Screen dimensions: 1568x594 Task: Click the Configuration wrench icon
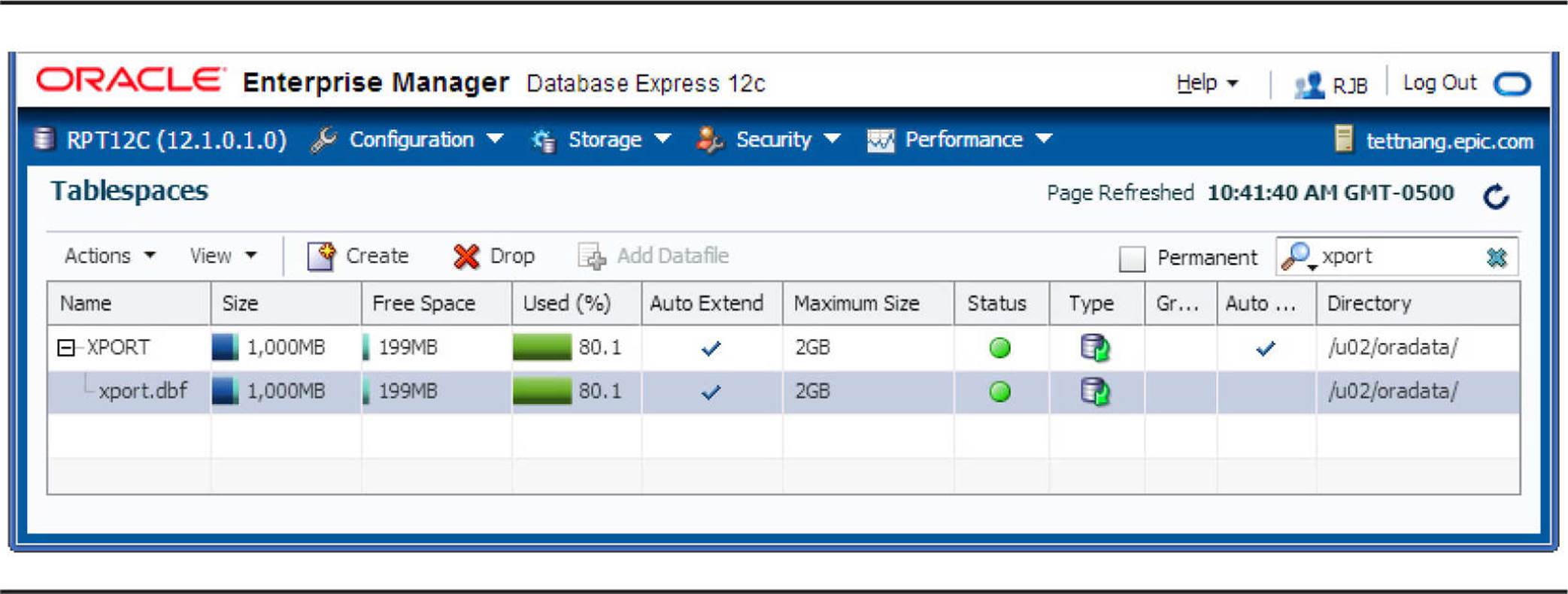click(324, 140)
